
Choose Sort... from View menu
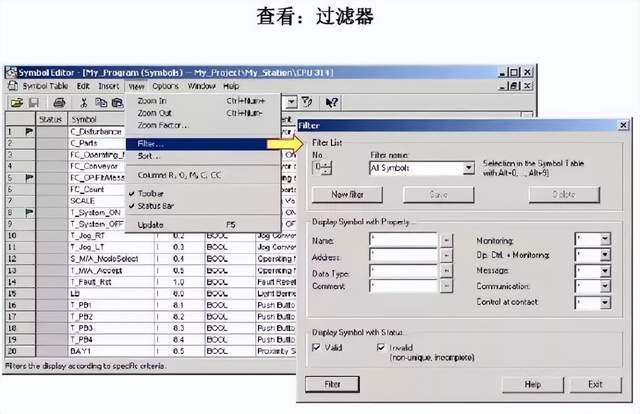[203, 156]
